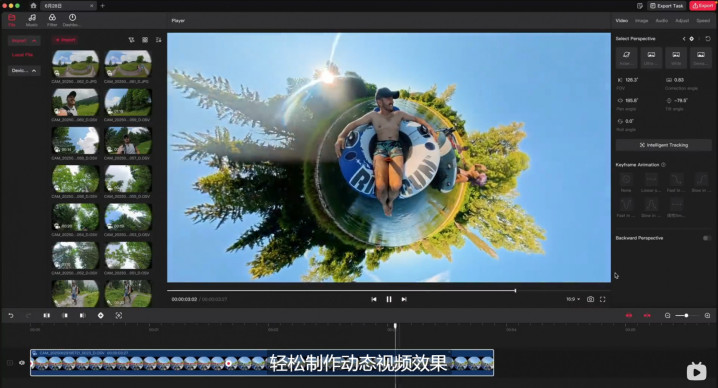
Task: Click the focus frame timeline tool
Action: pyautogui.click(x=119, y=316)
